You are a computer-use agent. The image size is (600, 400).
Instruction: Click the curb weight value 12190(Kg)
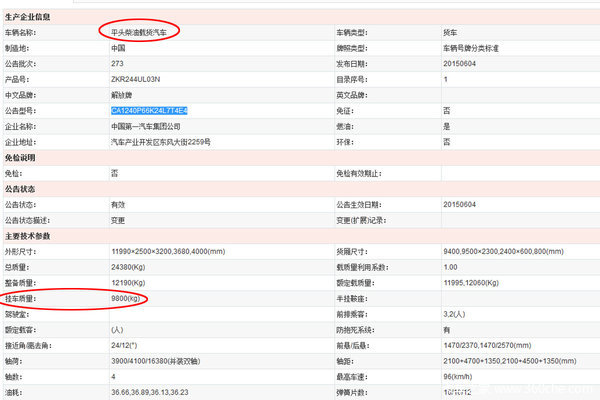[129, 283]
